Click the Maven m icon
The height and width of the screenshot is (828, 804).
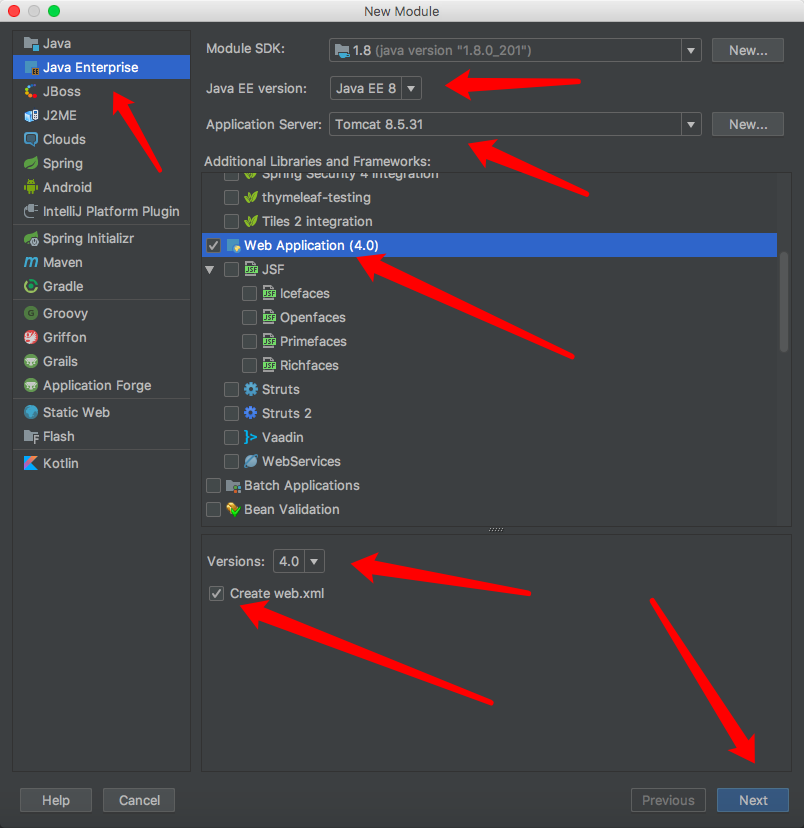pos(31,262)
